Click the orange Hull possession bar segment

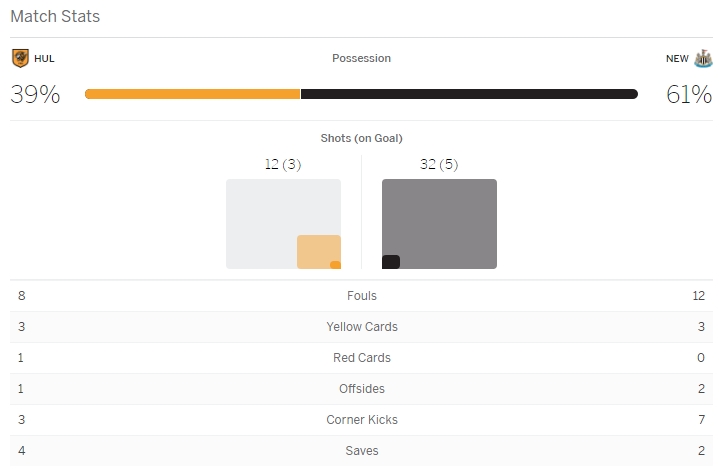[x=192, y=94]
